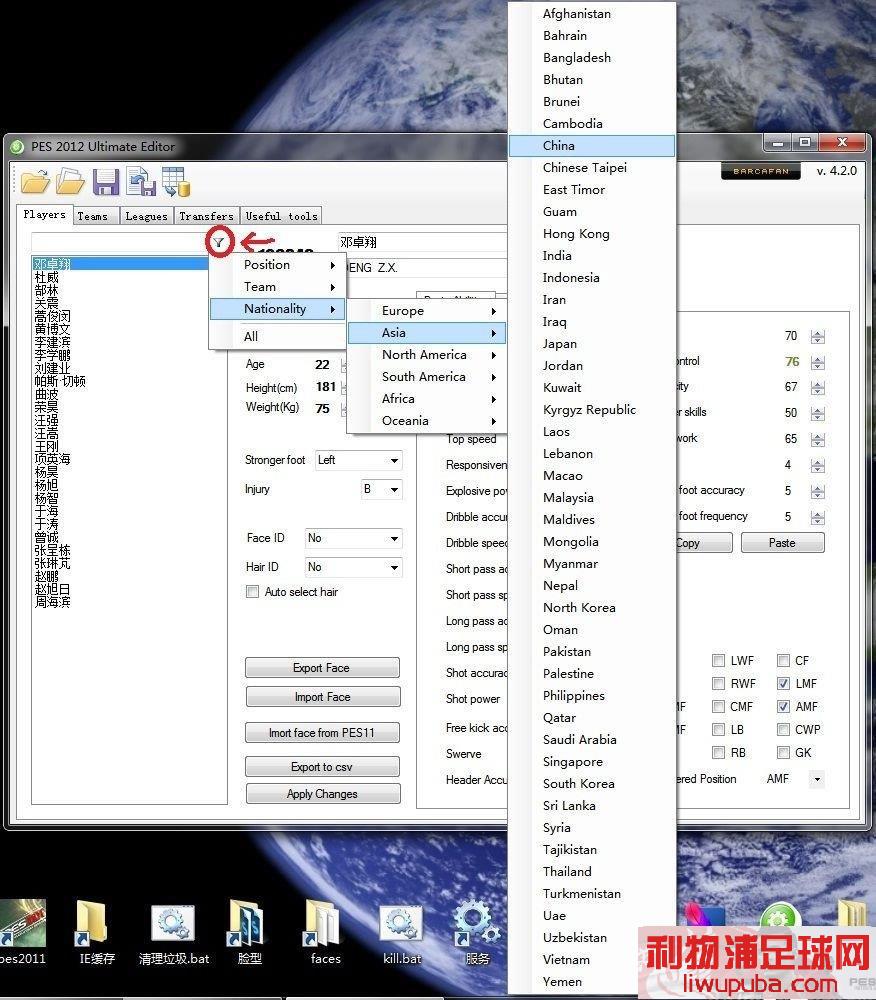Screen dimensions: 876x1000
Task: Click the Import Face button
Action: tap(323, 697)
